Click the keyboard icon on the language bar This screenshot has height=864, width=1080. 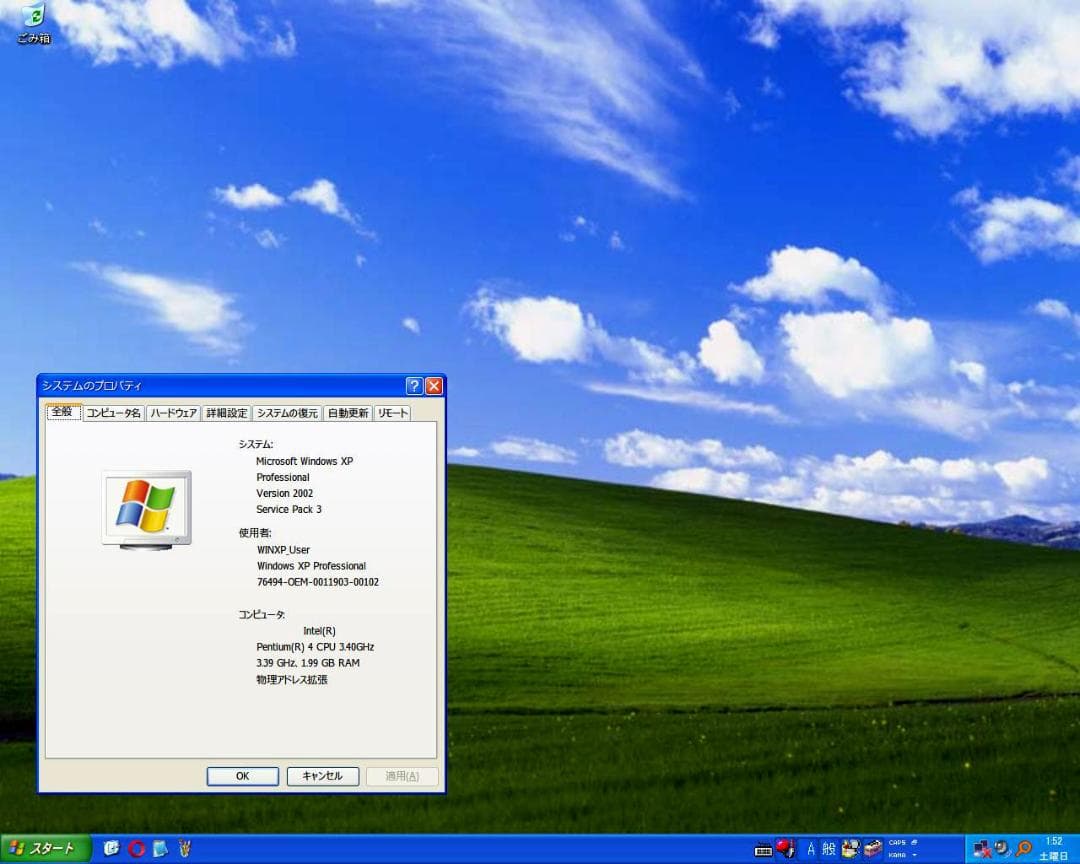(x=763, y=849)
